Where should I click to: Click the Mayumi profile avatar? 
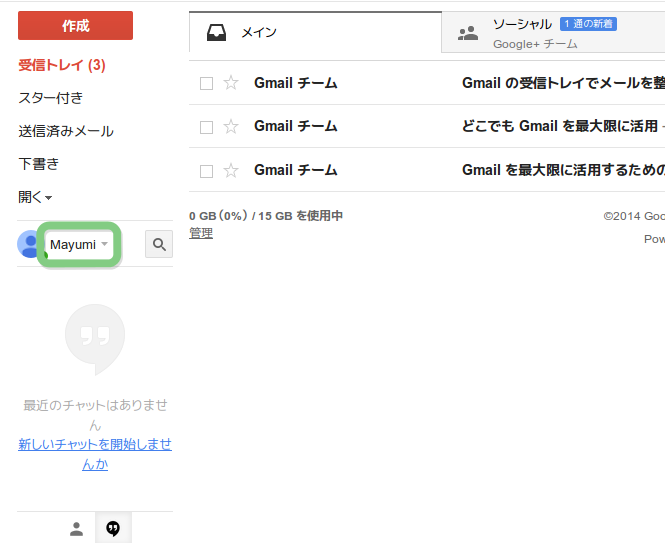[x=29, y=244]
